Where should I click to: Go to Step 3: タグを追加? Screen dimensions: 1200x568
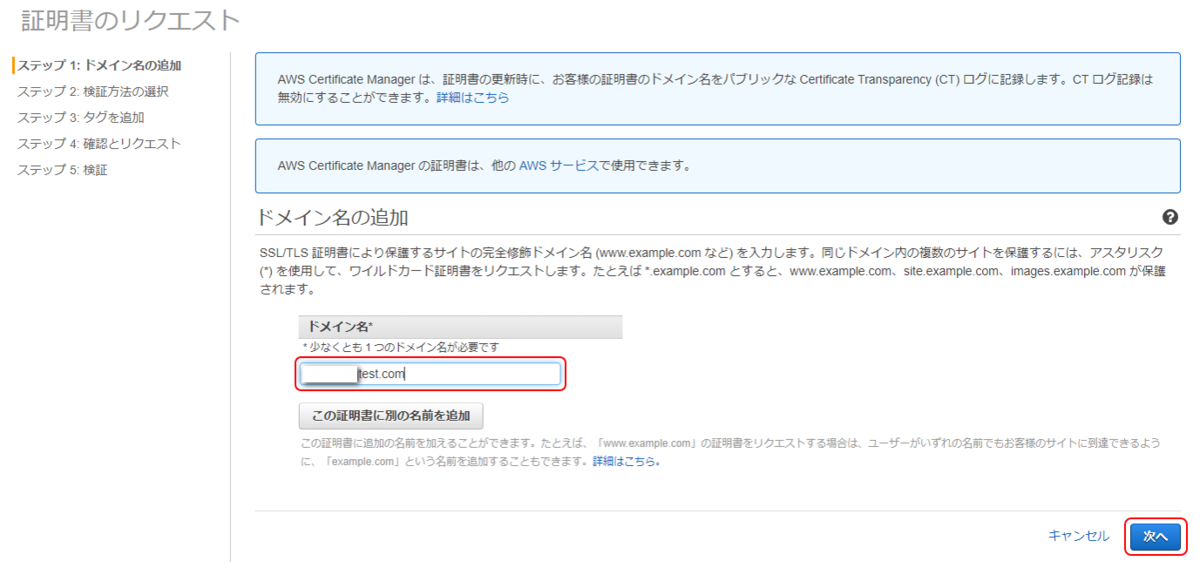point(81,118)
